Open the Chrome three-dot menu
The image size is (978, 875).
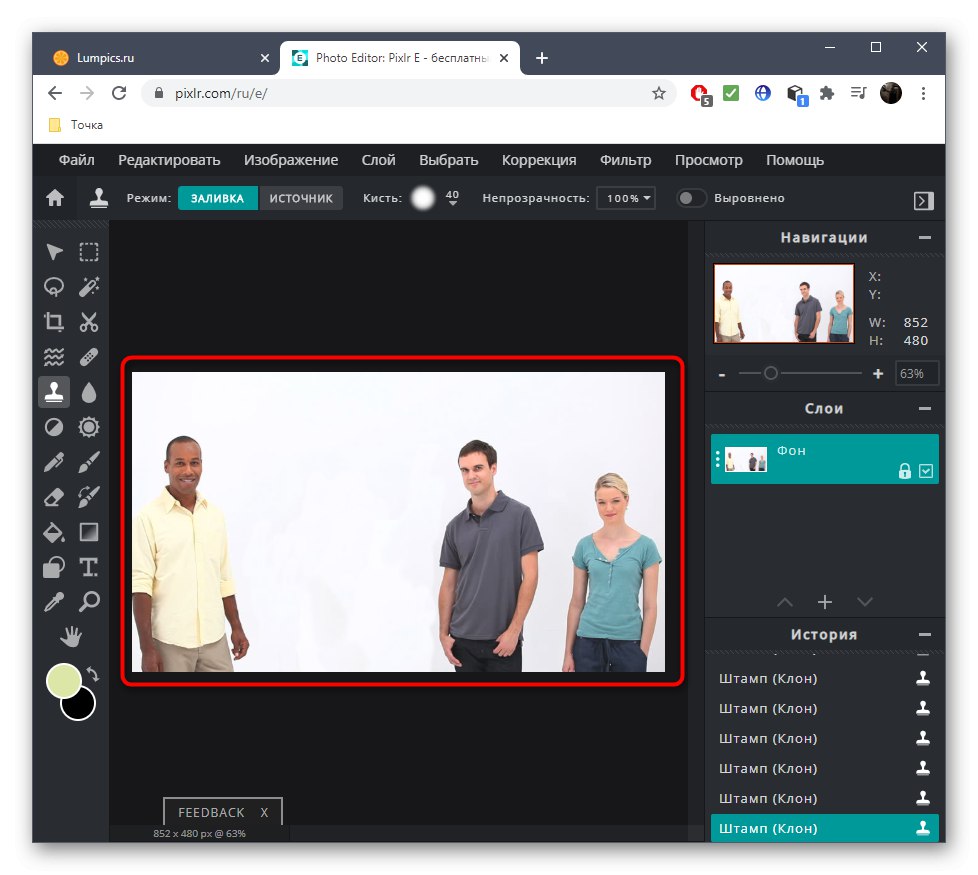pos(923,93)
